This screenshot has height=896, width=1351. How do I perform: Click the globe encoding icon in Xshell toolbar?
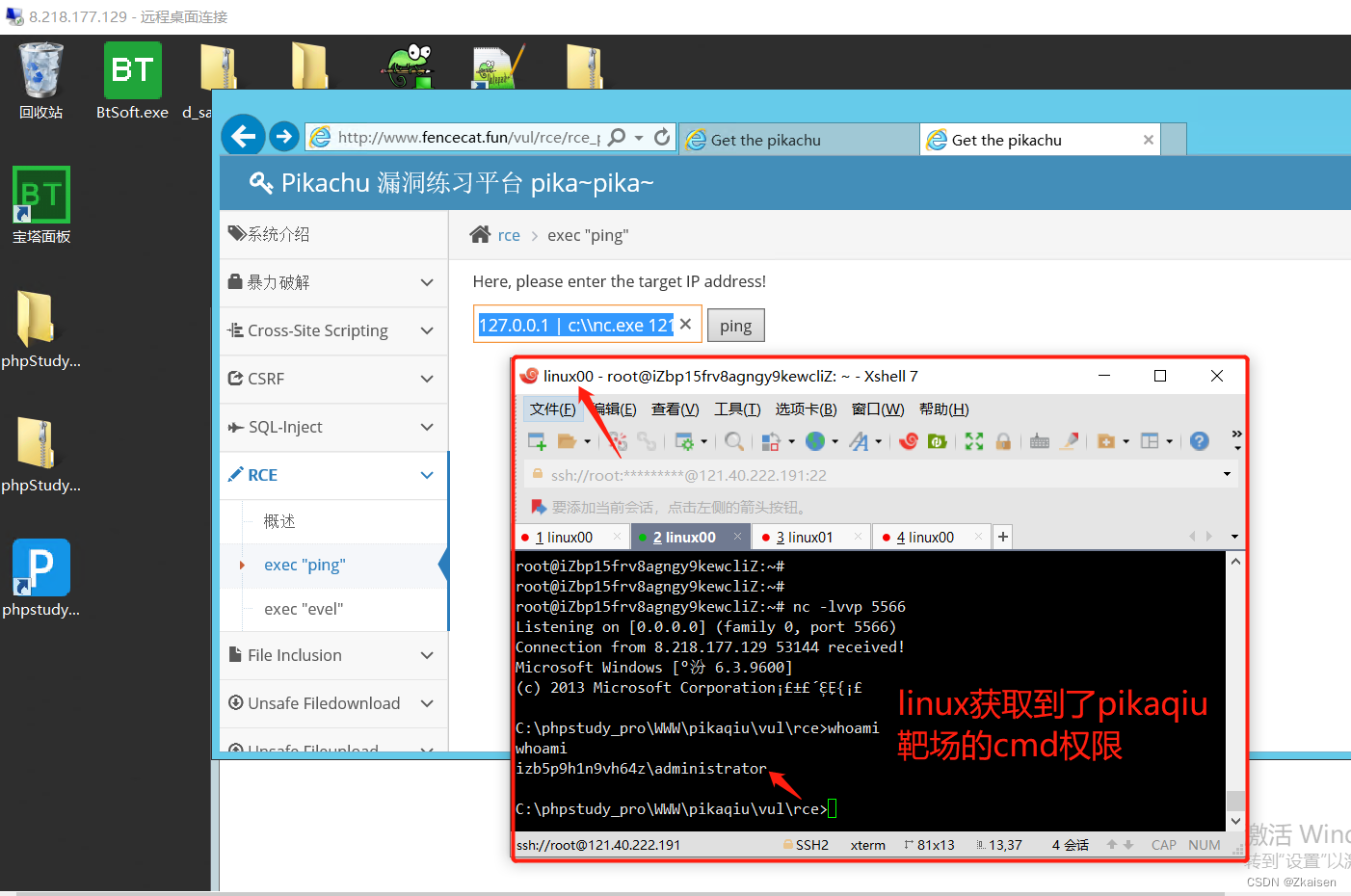tap(815, 441)
